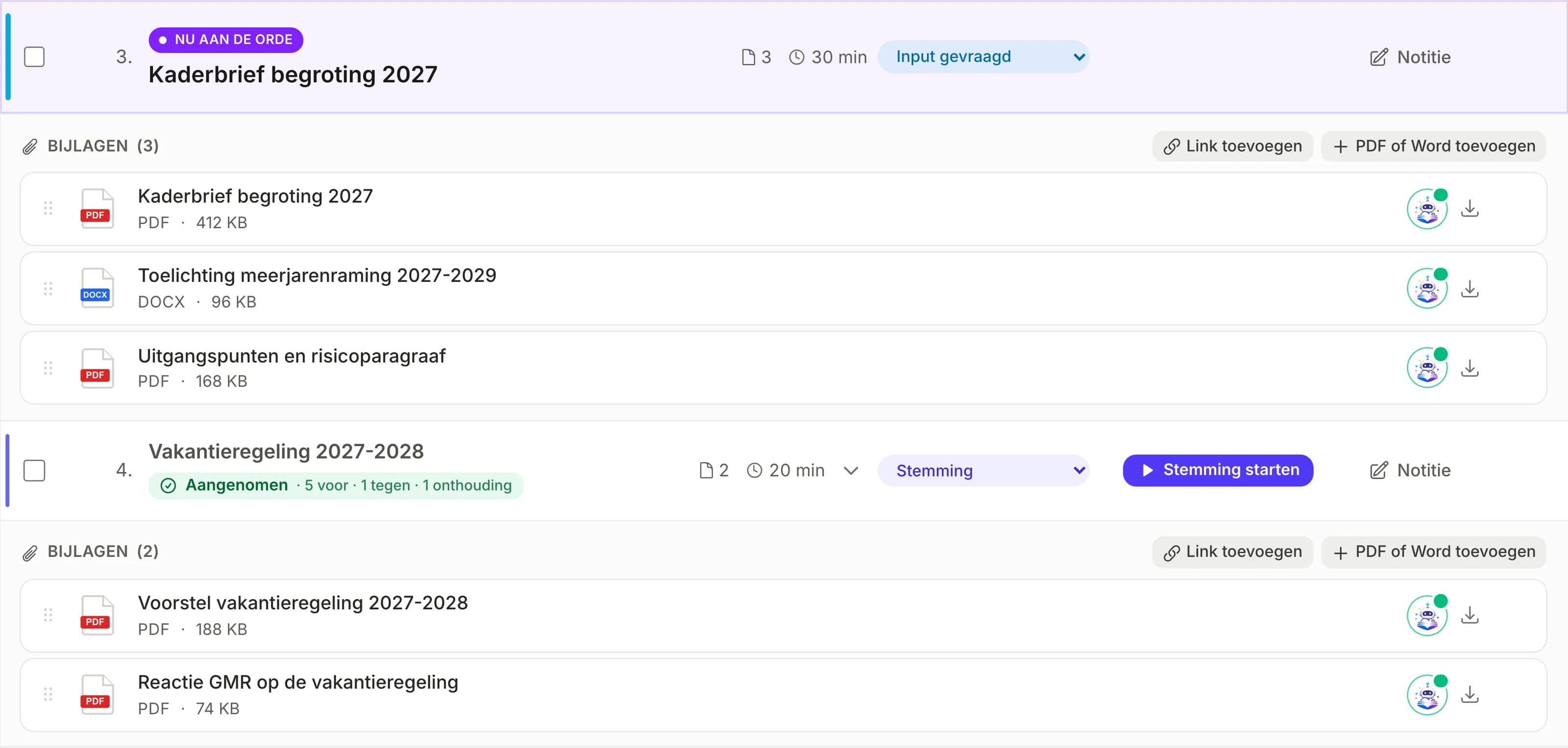Add Notitie to Vakantieregeling 2027-2028
Viewport: 1568px width, 748px height.
click(1410, 470)
